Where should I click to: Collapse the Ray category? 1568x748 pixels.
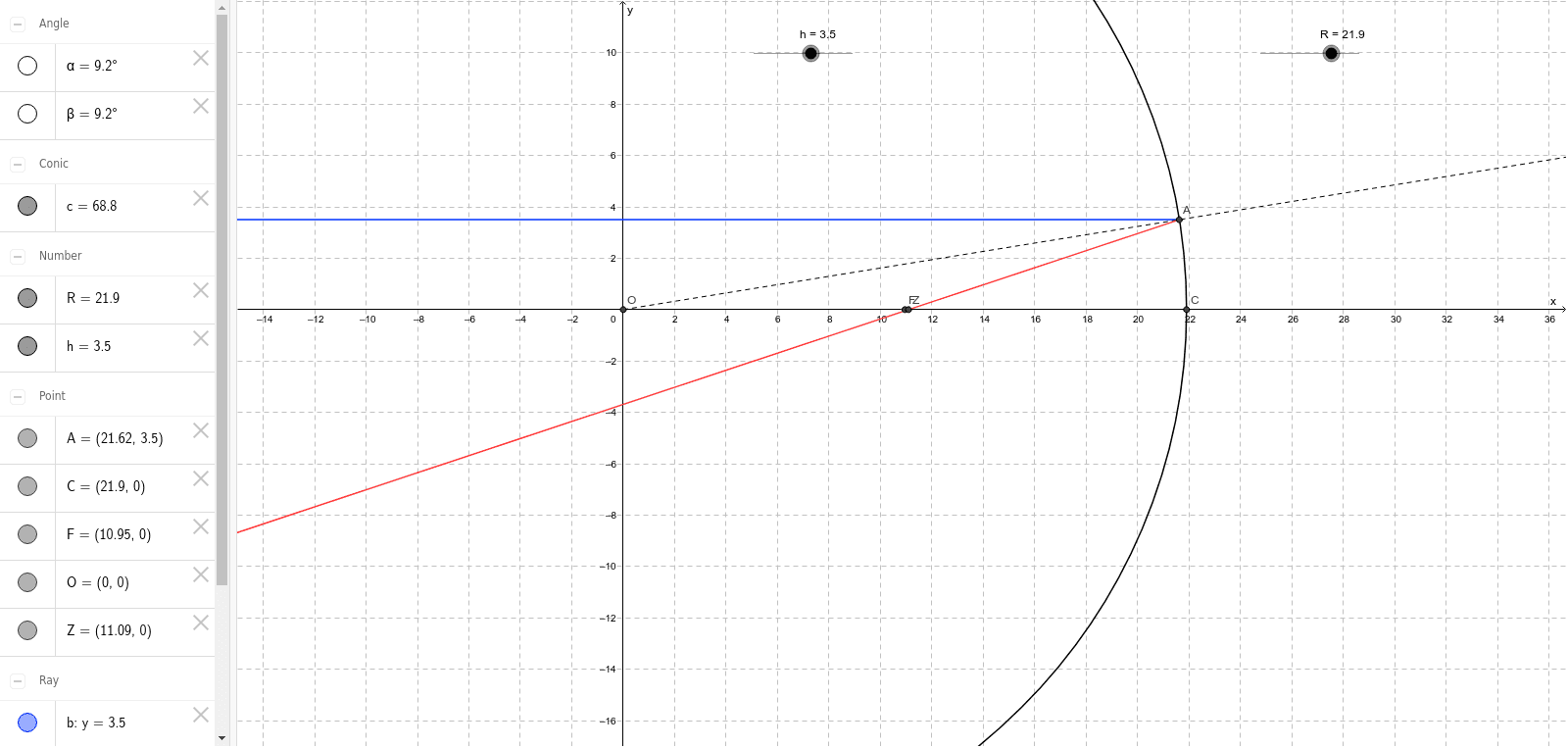(18, 680)
